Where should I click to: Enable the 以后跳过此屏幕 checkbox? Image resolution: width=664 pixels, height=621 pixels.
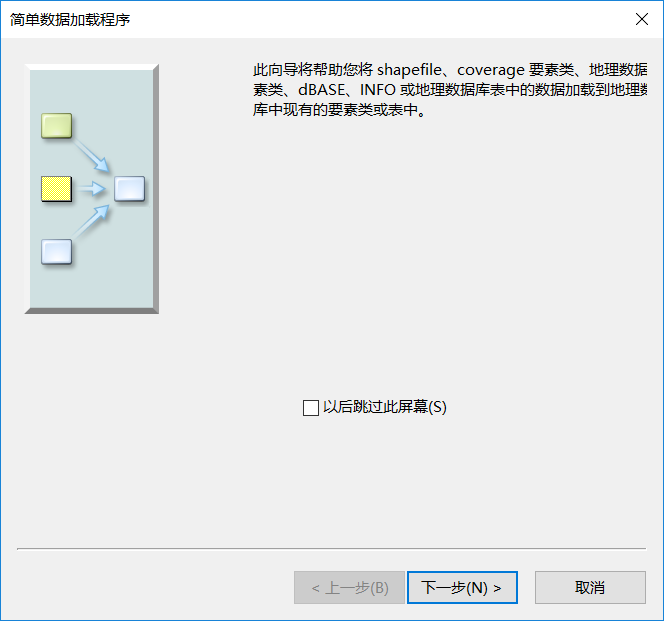click(310, 408)
